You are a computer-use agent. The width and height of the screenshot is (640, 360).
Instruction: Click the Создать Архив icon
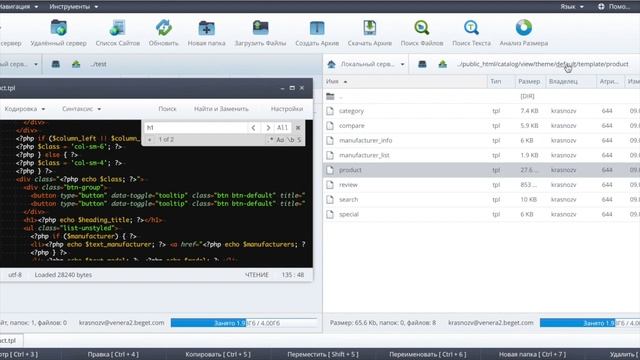[317, 28]
